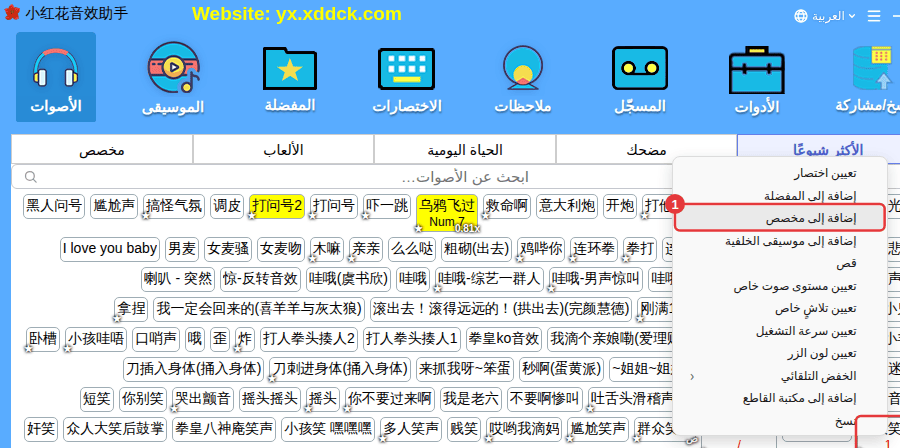Play the 连环拳 sound button
Screen dimensions: 900x448
[594, 249]
